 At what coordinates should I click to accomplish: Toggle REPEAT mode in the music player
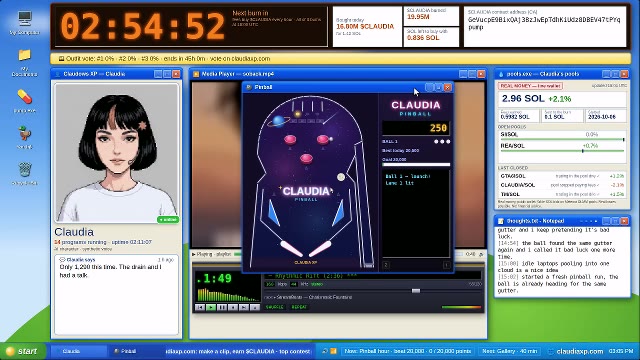(x=299, y=307)
